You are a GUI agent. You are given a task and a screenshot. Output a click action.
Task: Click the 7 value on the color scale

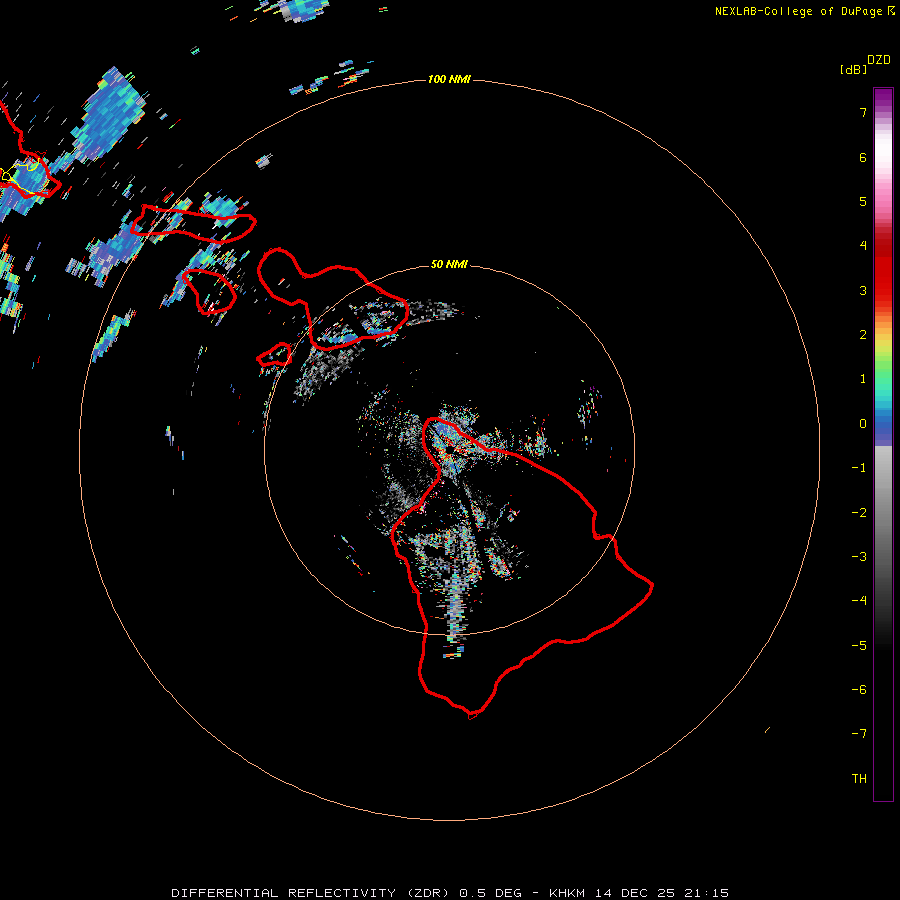[863, 112]
